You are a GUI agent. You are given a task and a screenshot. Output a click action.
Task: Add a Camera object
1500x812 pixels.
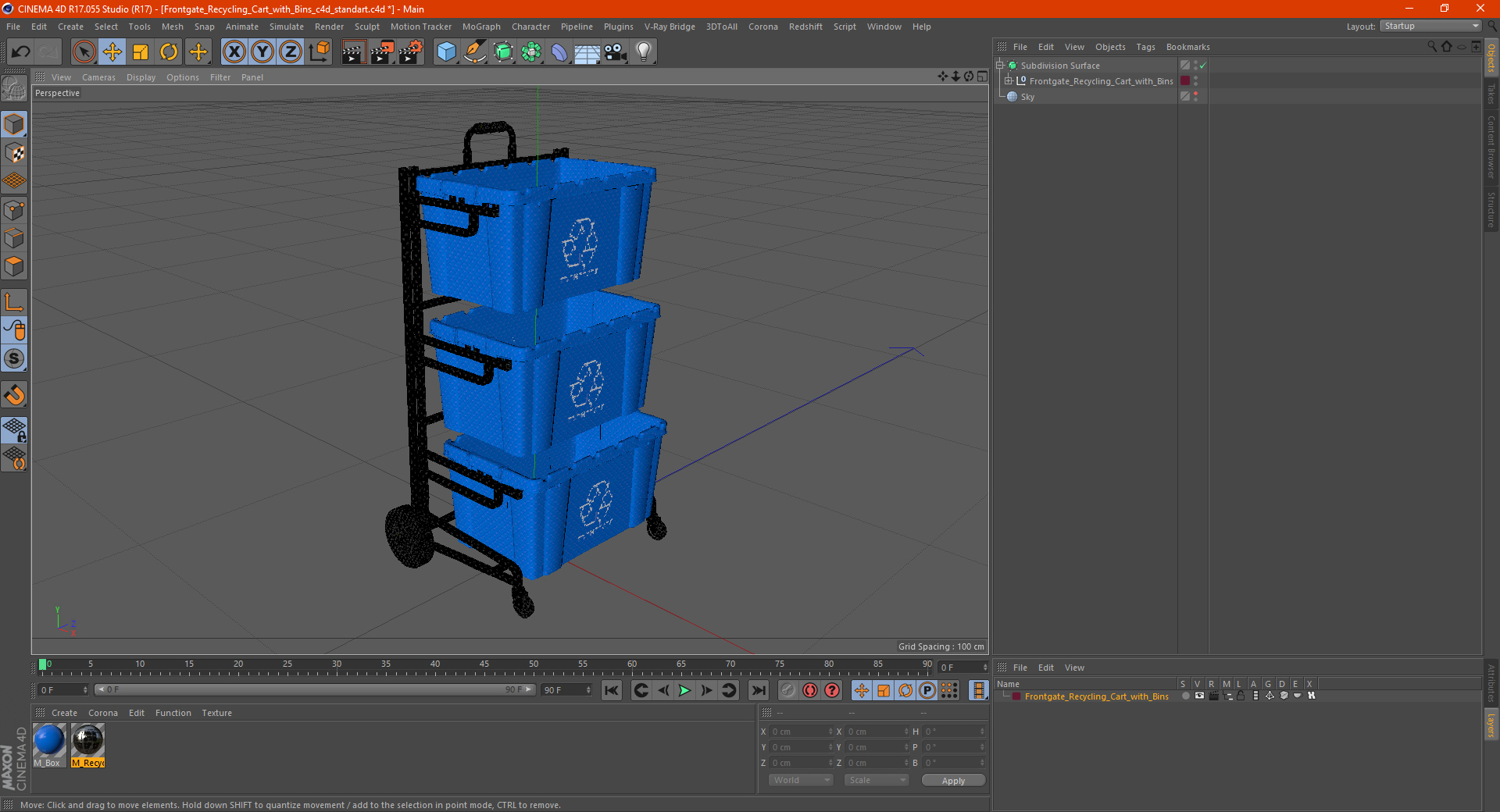click(x=616, y=52)
